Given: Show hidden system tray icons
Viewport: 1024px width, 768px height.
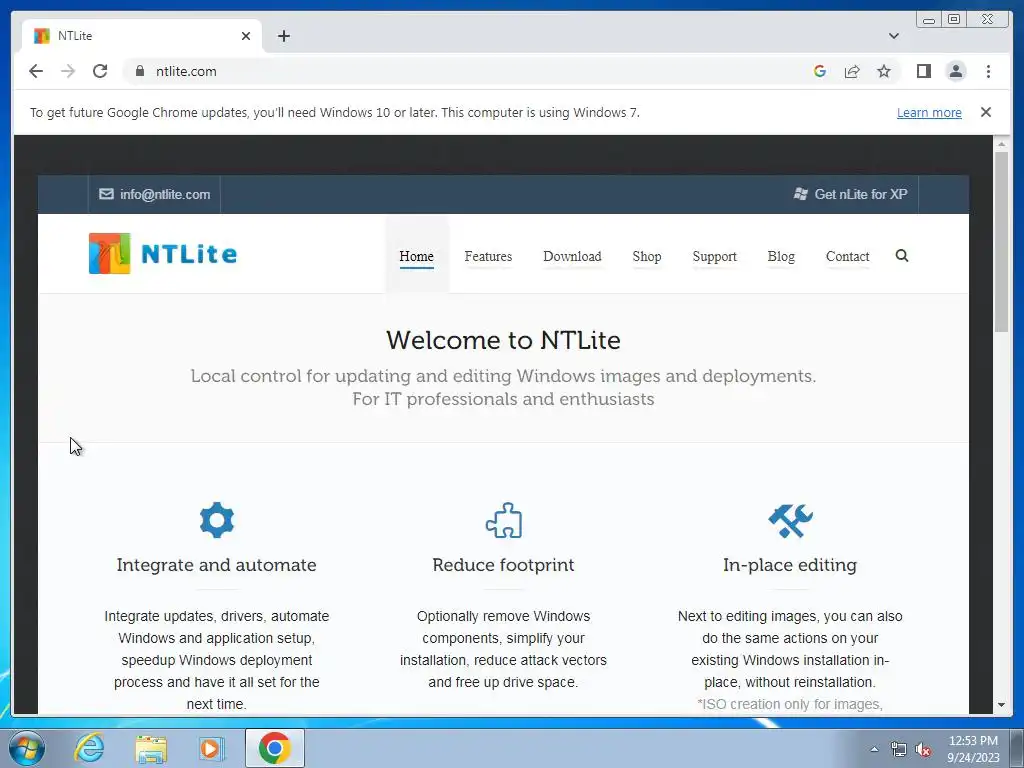Looking at the screenshot, I should (x=874, y=749).
